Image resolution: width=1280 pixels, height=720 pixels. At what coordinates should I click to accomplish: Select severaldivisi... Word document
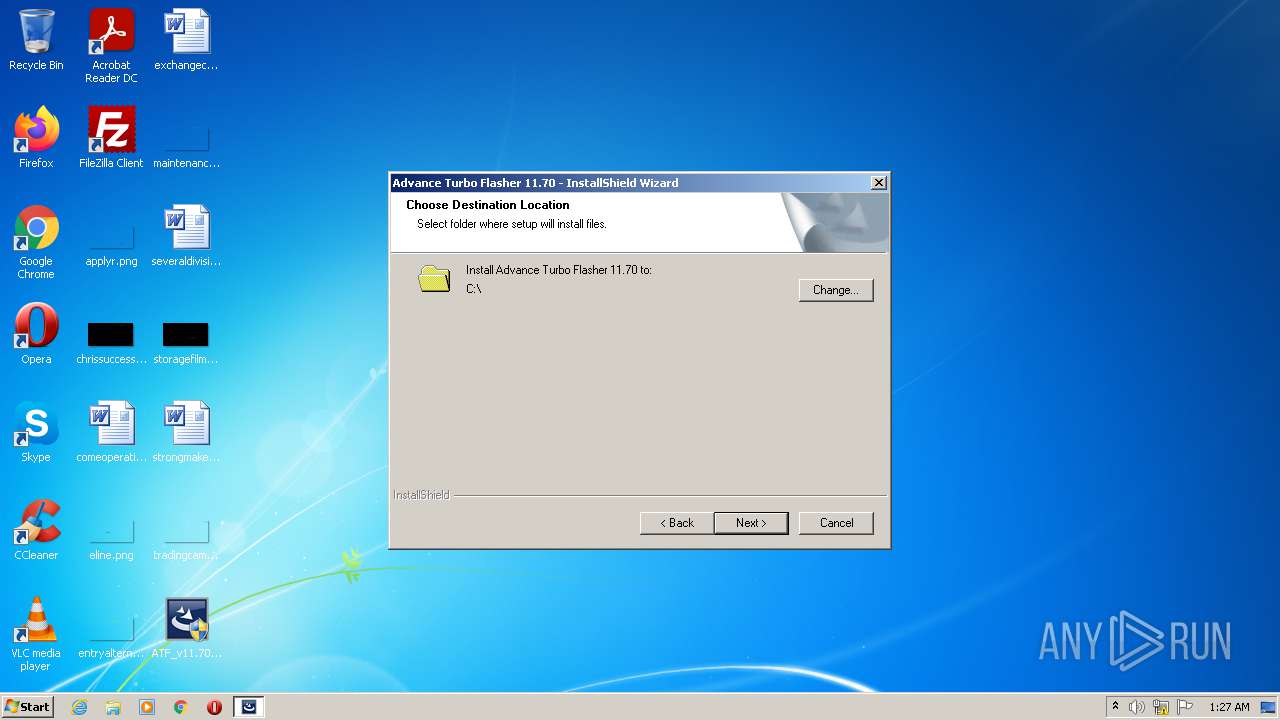186,236
